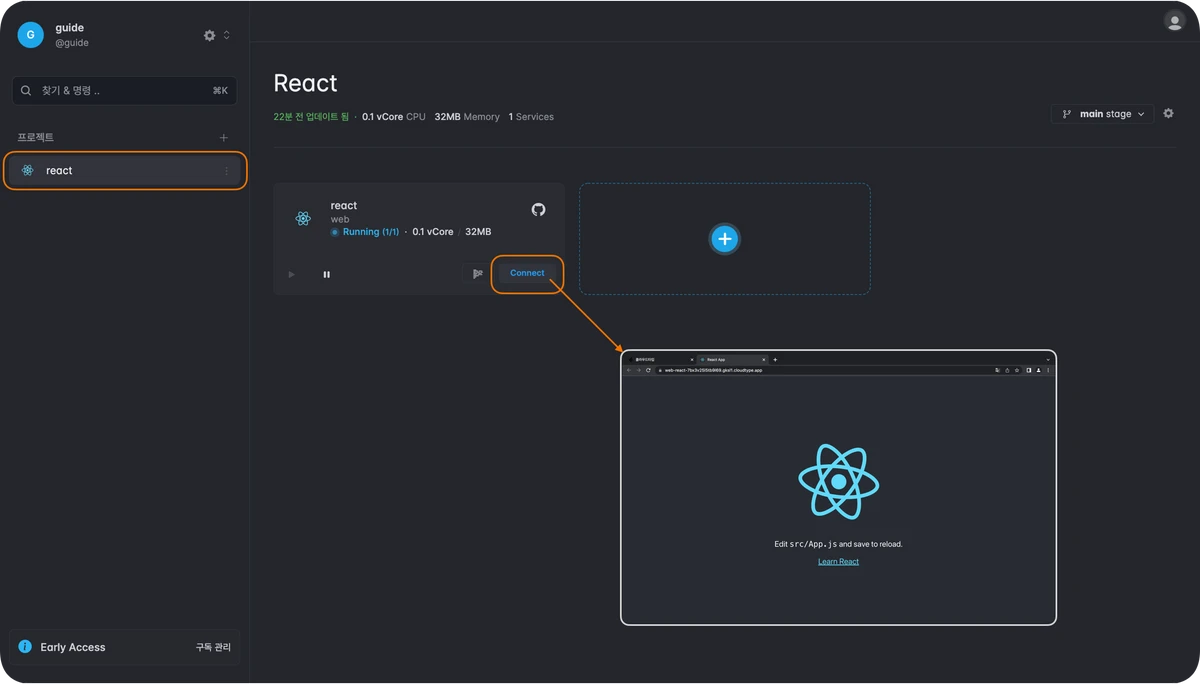Image resolution: width=1200 pixels, height=684 pixels.
Task: Click the Early Access label
Action: (73, 647)
